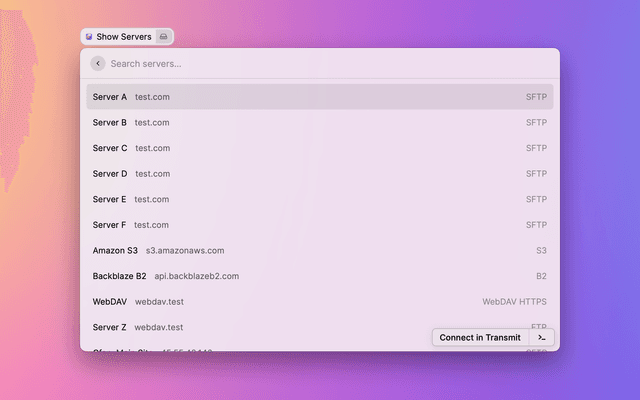640x400 pixels.
Task: Focus the Search servers input field
Action: click(x=300, y=64)
